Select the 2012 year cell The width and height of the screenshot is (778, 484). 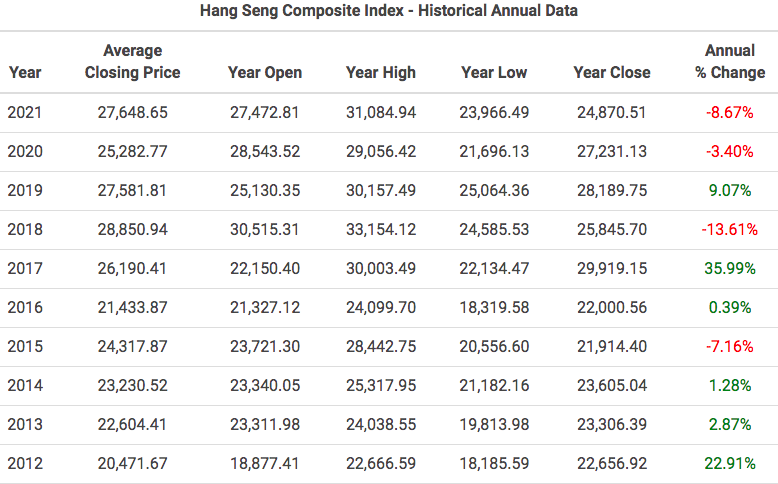[x=25, y=464]
